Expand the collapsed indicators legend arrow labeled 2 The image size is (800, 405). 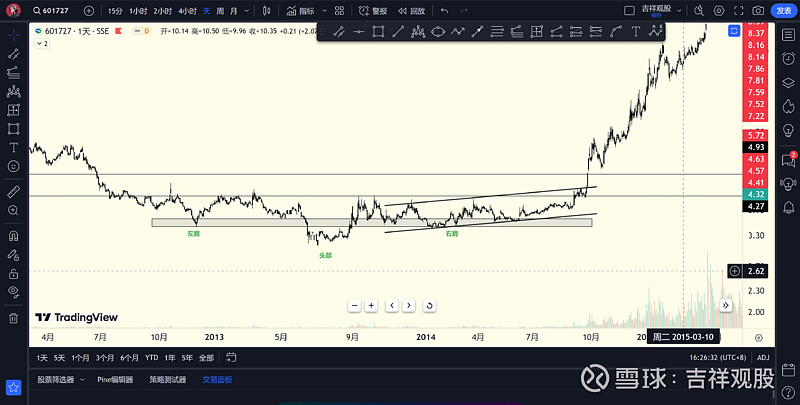point(42,44)
